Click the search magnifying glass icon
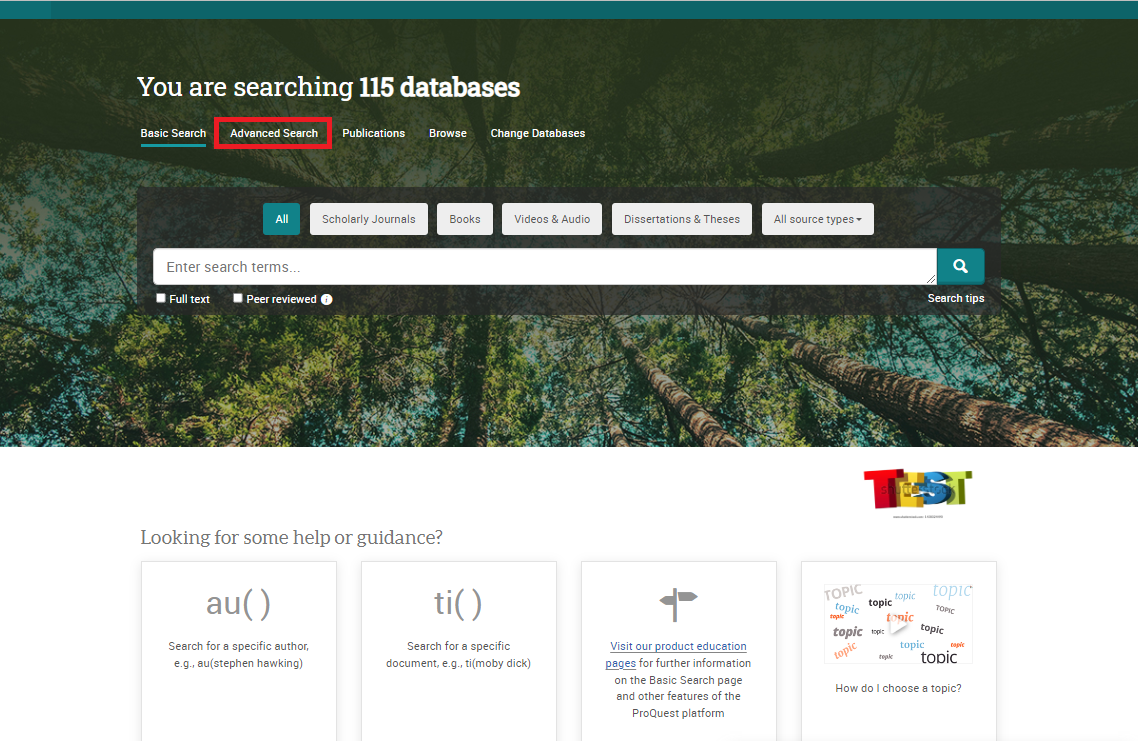The height and width of the screenshot is (741, 1138). (x=959, y=266)
